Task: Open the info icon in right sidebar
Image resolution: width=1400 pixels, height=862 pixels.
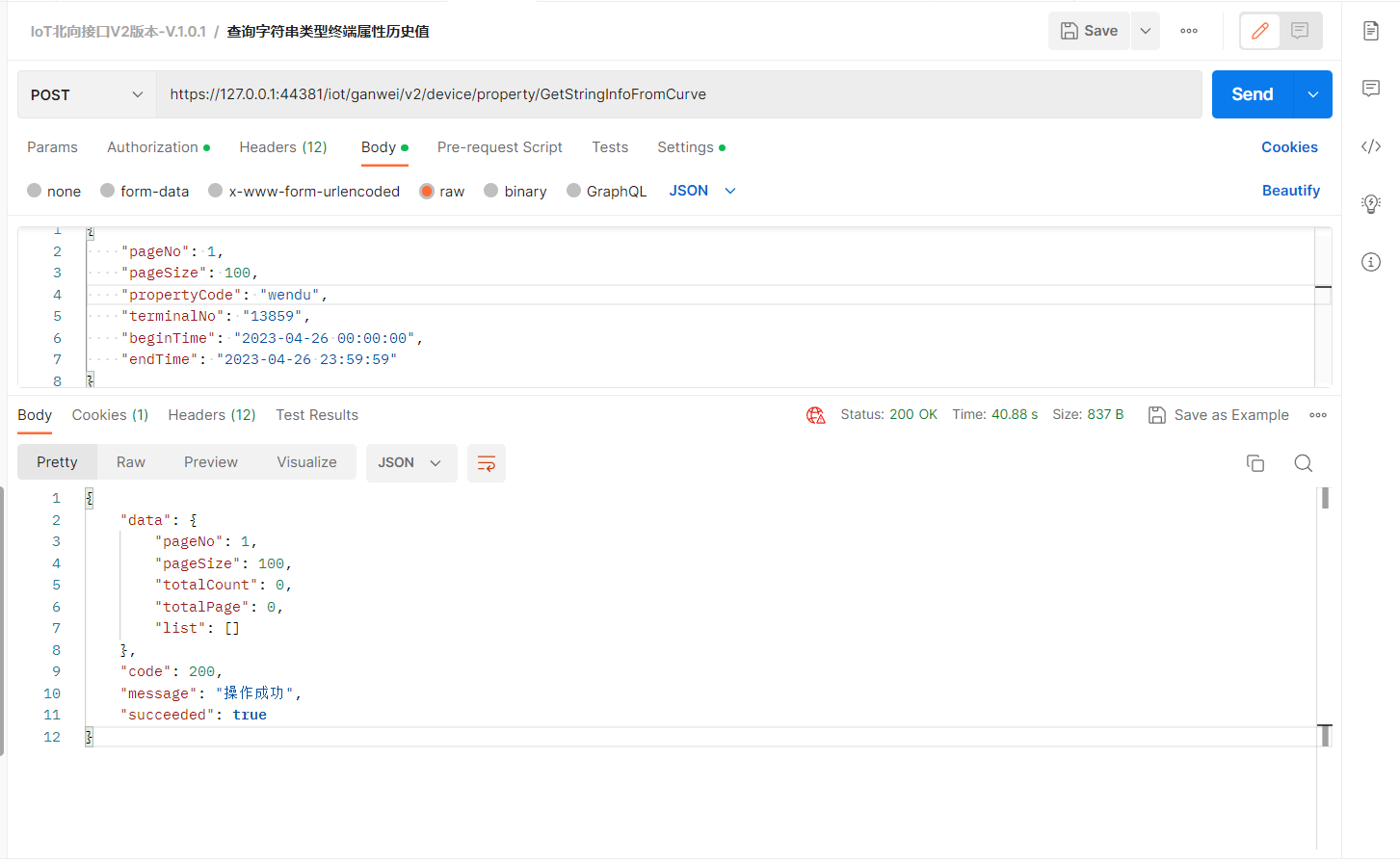Action: 1371,262
